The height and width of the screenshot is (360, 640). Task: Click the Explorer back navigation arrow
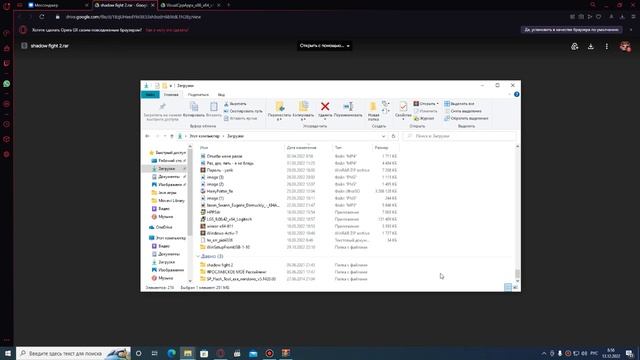point(147,136)
